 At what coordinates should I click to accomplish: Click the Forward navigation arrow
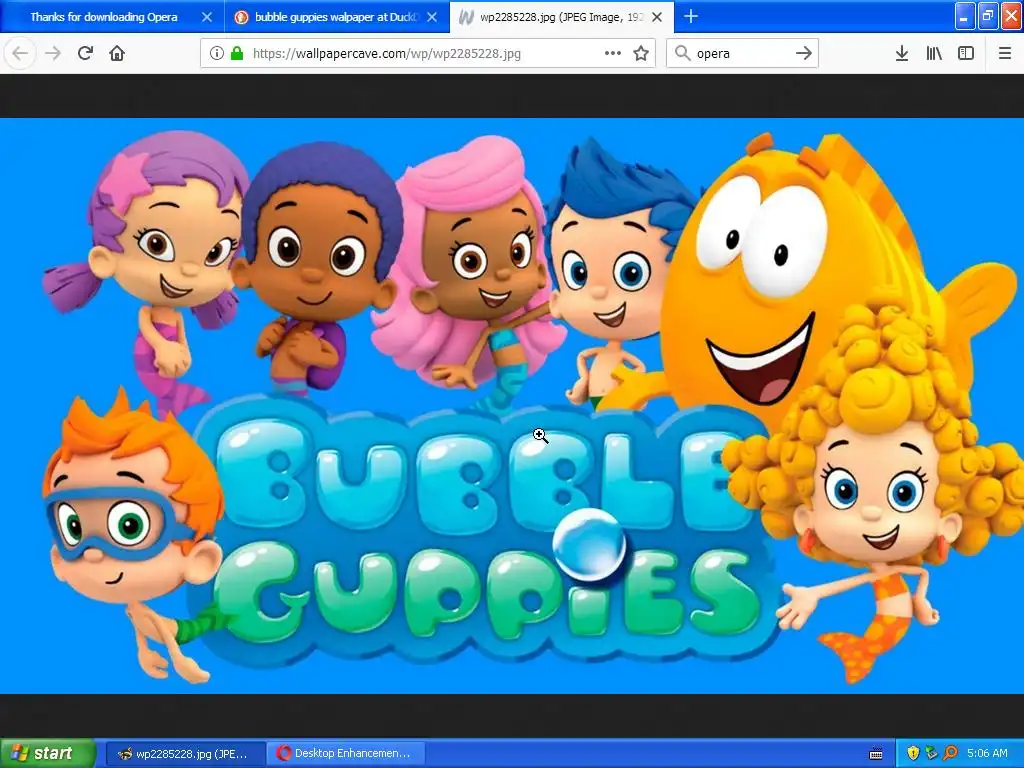pyautogui.click(x=53, y=54)
